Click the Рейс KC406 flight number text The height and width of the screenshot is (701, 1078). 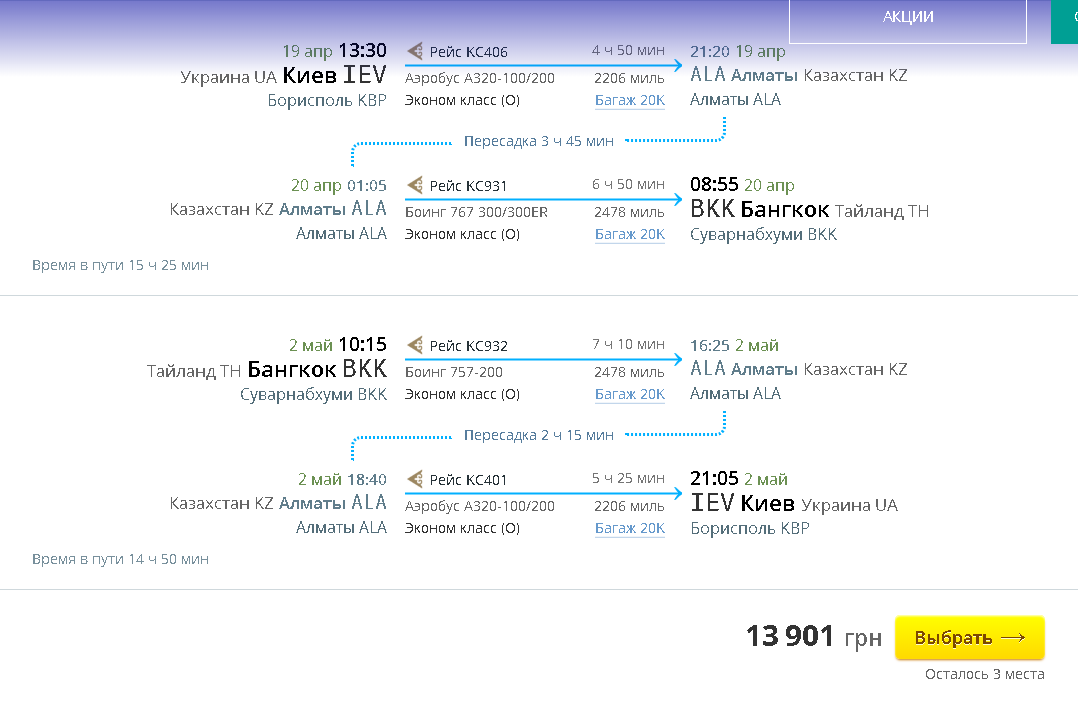[469, 52]
